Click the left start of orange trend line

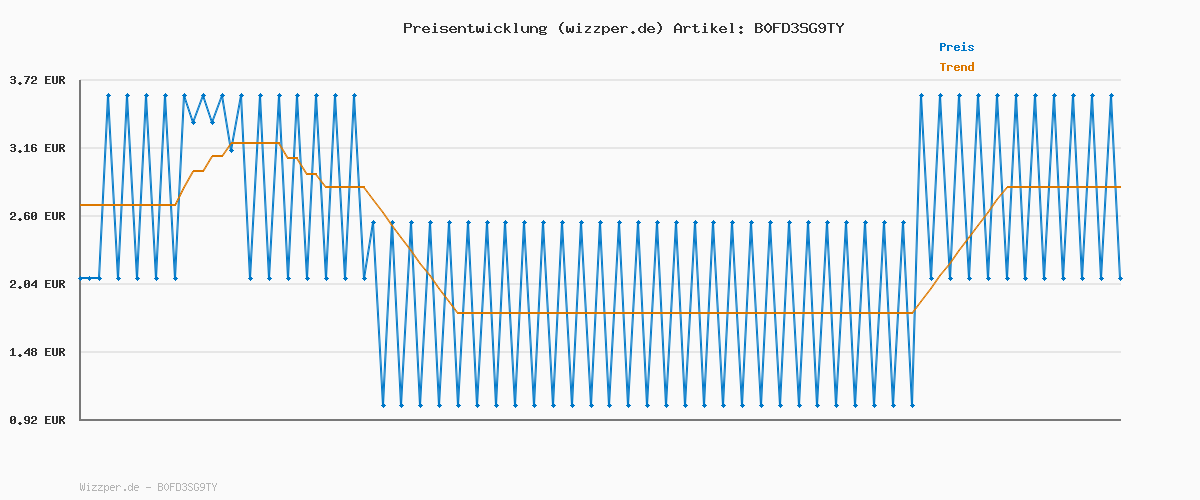pos(82,205)
